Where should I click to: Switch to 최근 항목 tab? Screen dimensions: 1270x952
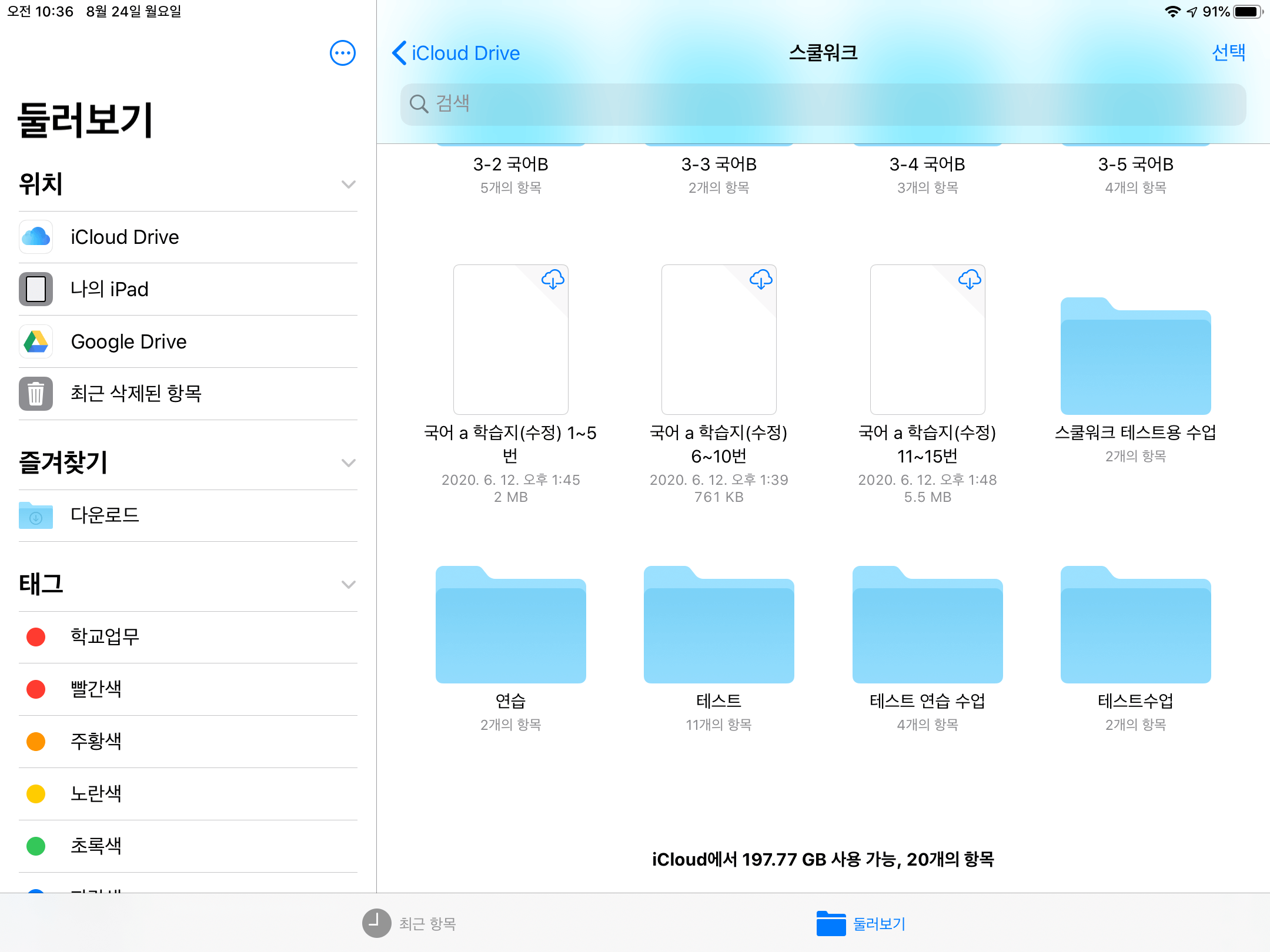[x=410, y=923]
